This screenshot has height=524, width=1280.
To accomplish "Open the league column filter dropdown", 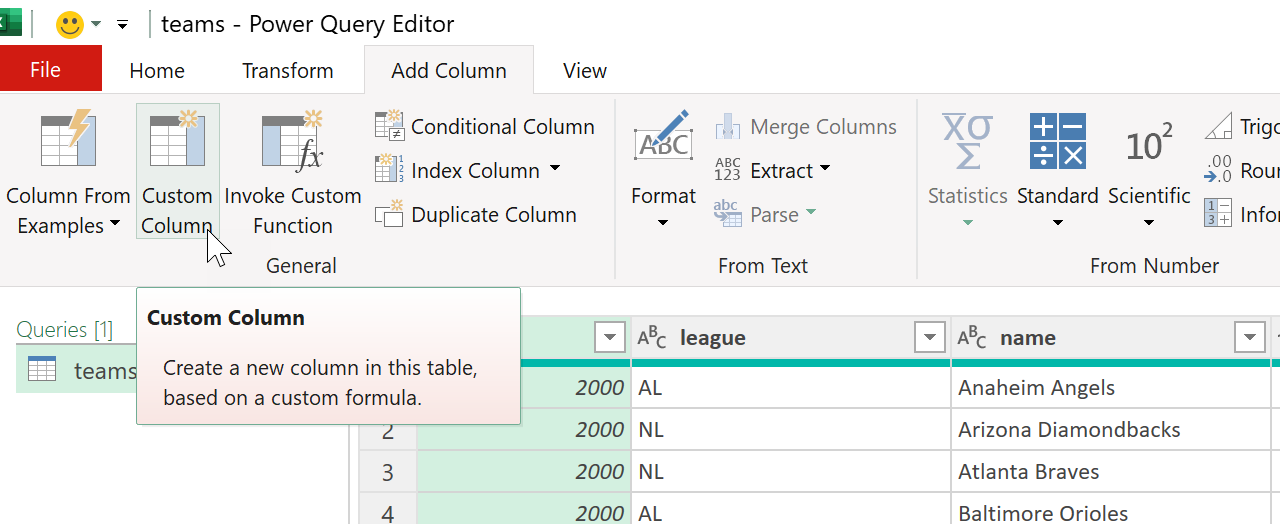I will [x=930, y=338].
